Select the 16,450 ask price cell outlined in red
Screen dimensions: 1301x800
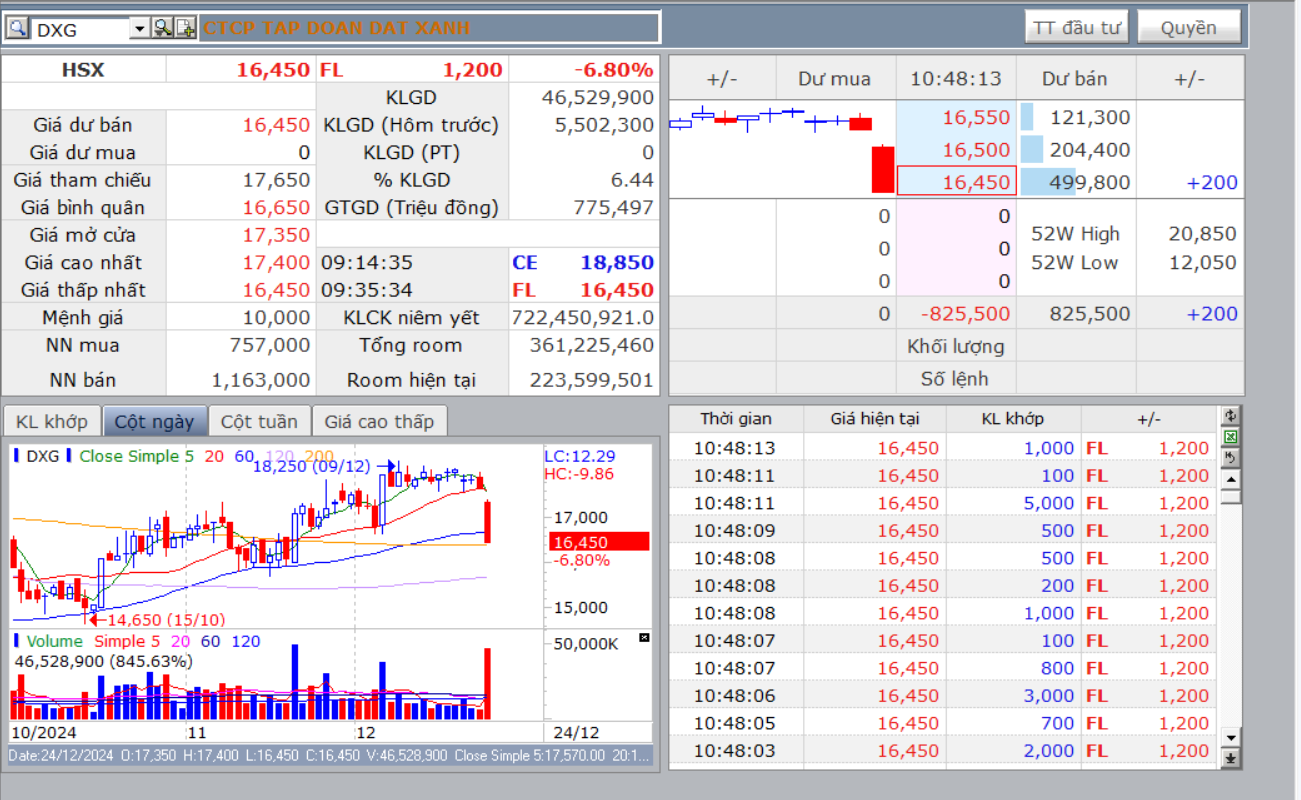pos(956,182)
